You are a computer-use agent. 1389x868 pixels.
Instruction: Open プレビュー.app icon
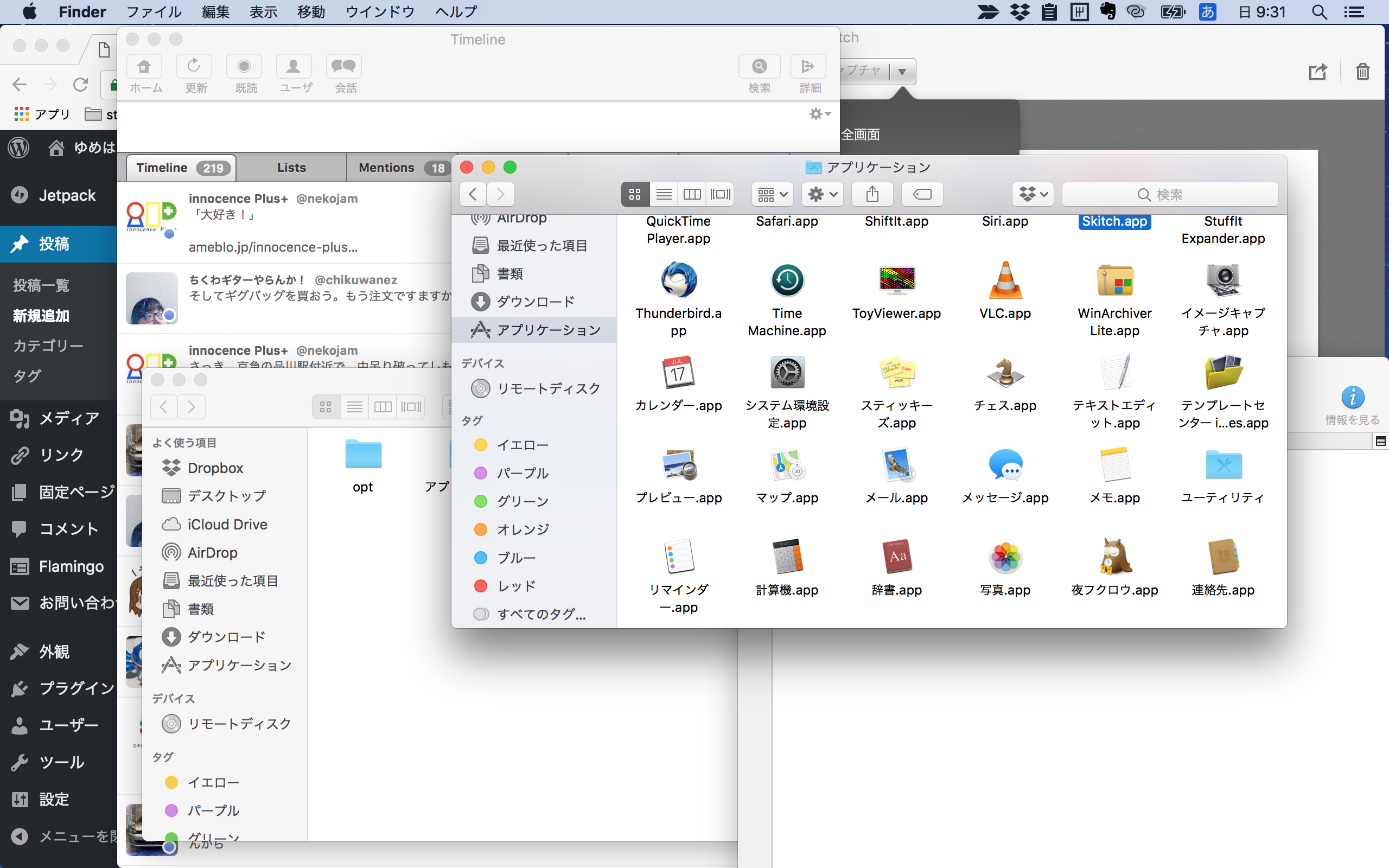pyautogui.click(x=678, y=465)
